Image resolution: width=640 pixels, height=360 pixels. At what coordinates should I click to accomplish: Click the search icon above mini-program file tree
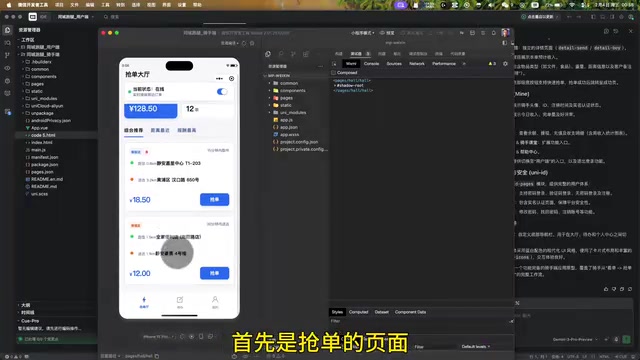pyautogui.click(x=281, y=54)
